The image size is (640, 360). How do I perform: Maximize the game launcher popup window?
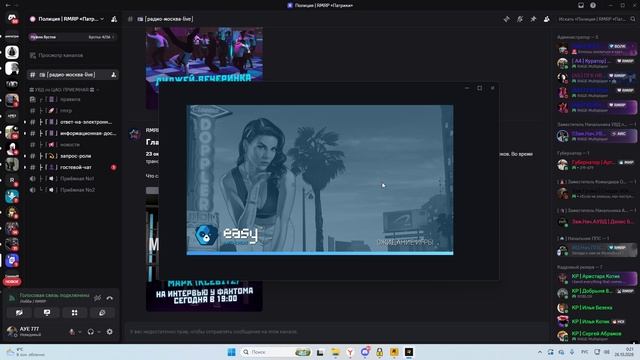point(480,88)
